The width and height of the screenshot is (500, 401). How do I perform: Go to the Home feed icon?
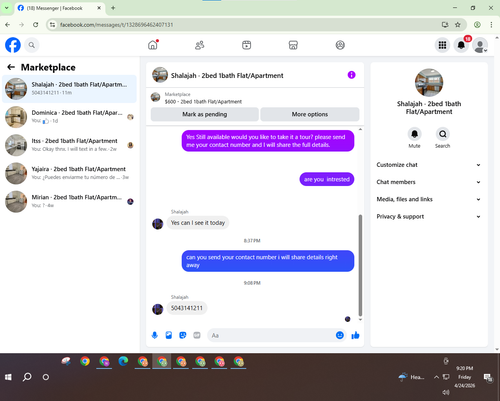153,45
